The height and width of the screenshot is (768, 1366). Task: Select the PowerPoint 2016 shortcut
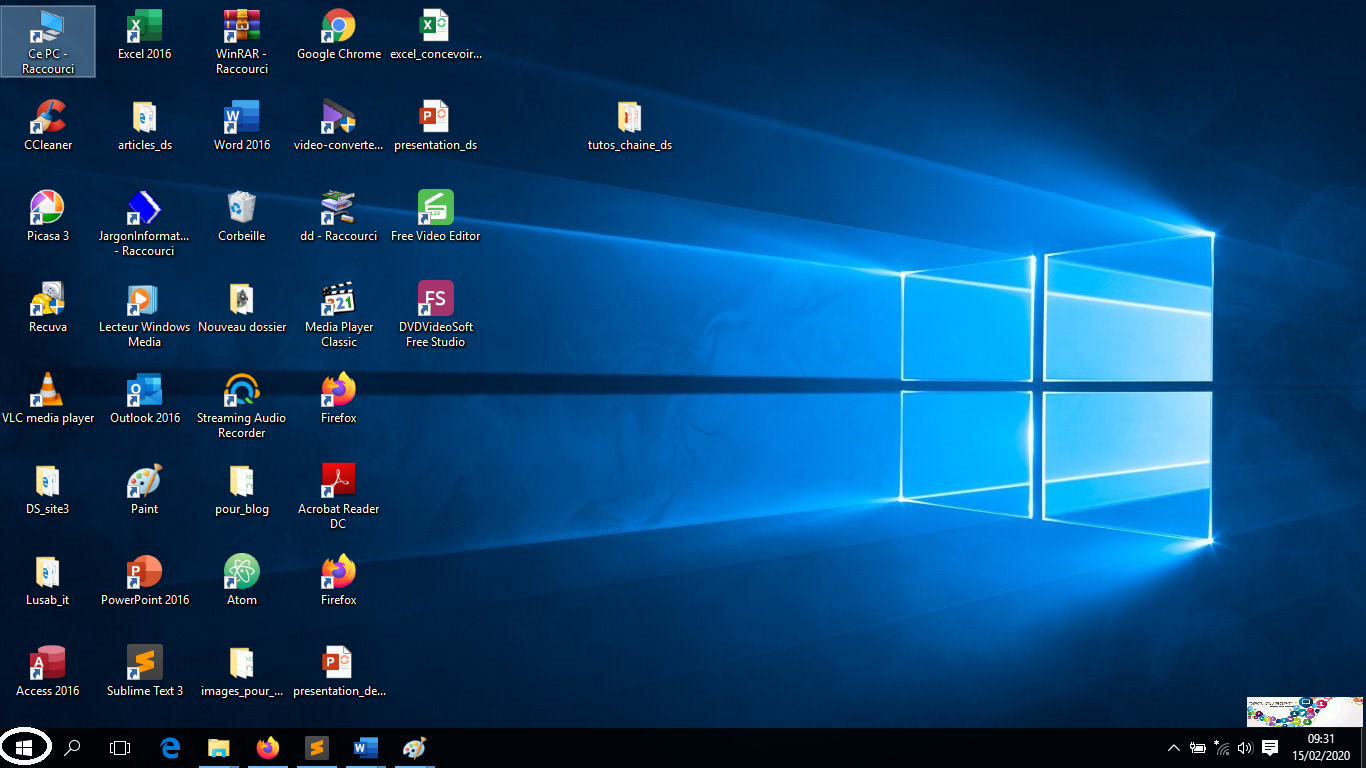[x=145, y=581]
